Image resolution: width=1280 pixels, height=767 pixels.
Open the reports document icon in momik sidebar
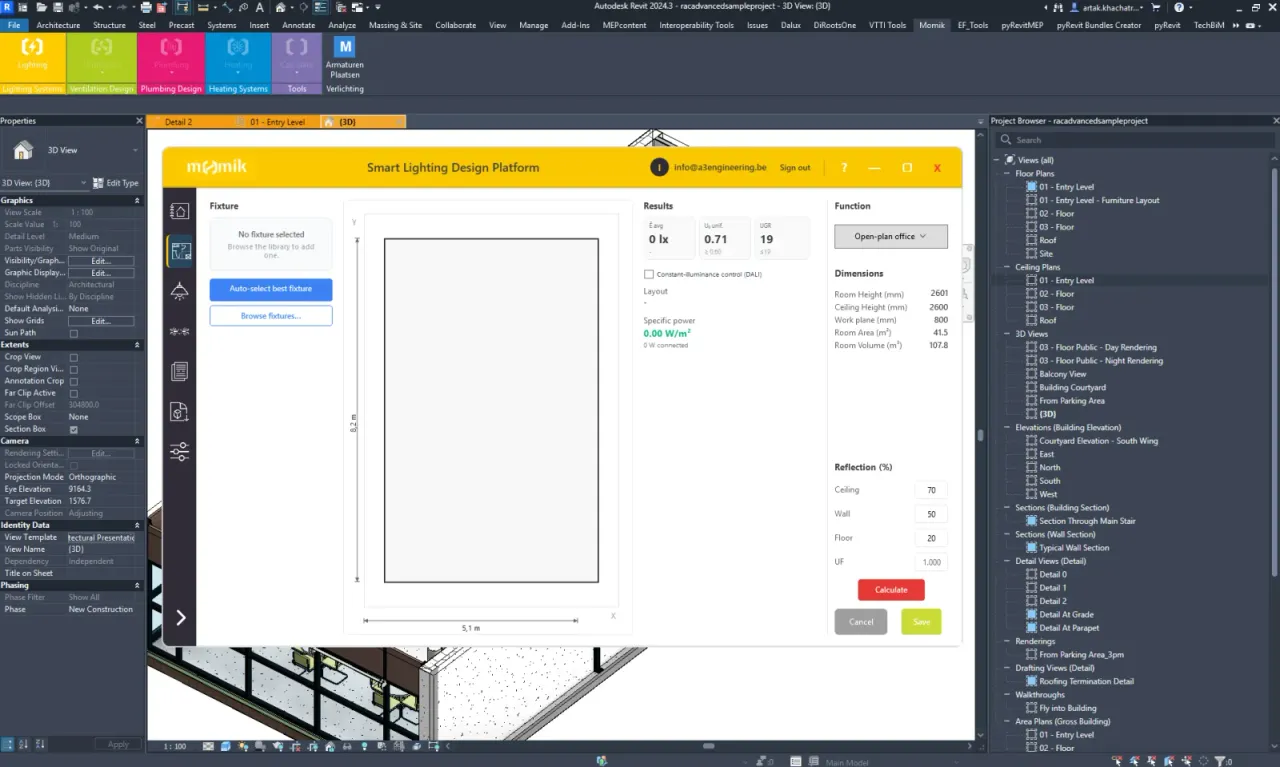[x=180, y=371]
